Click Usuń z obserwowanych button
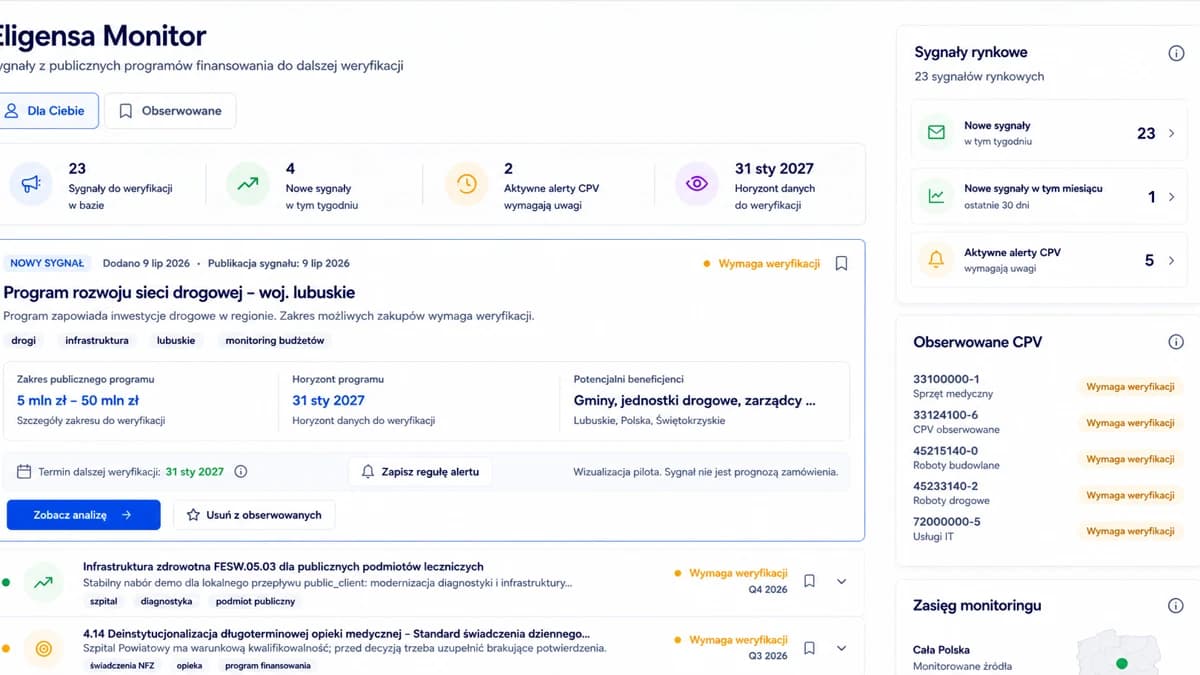The height and width of the screenshot is (675, 1200). tap(254, 515)
